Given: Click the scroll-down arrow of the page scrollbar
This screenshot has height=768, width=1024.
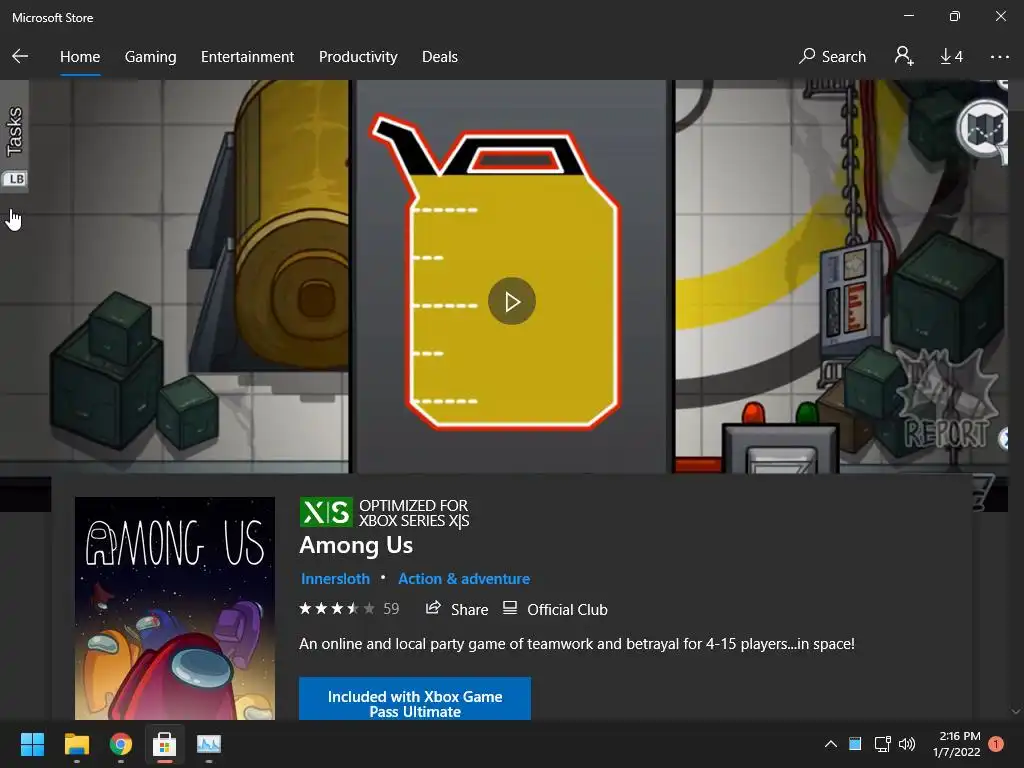Looking at the screenshot, I should (x=1016, y=712).
